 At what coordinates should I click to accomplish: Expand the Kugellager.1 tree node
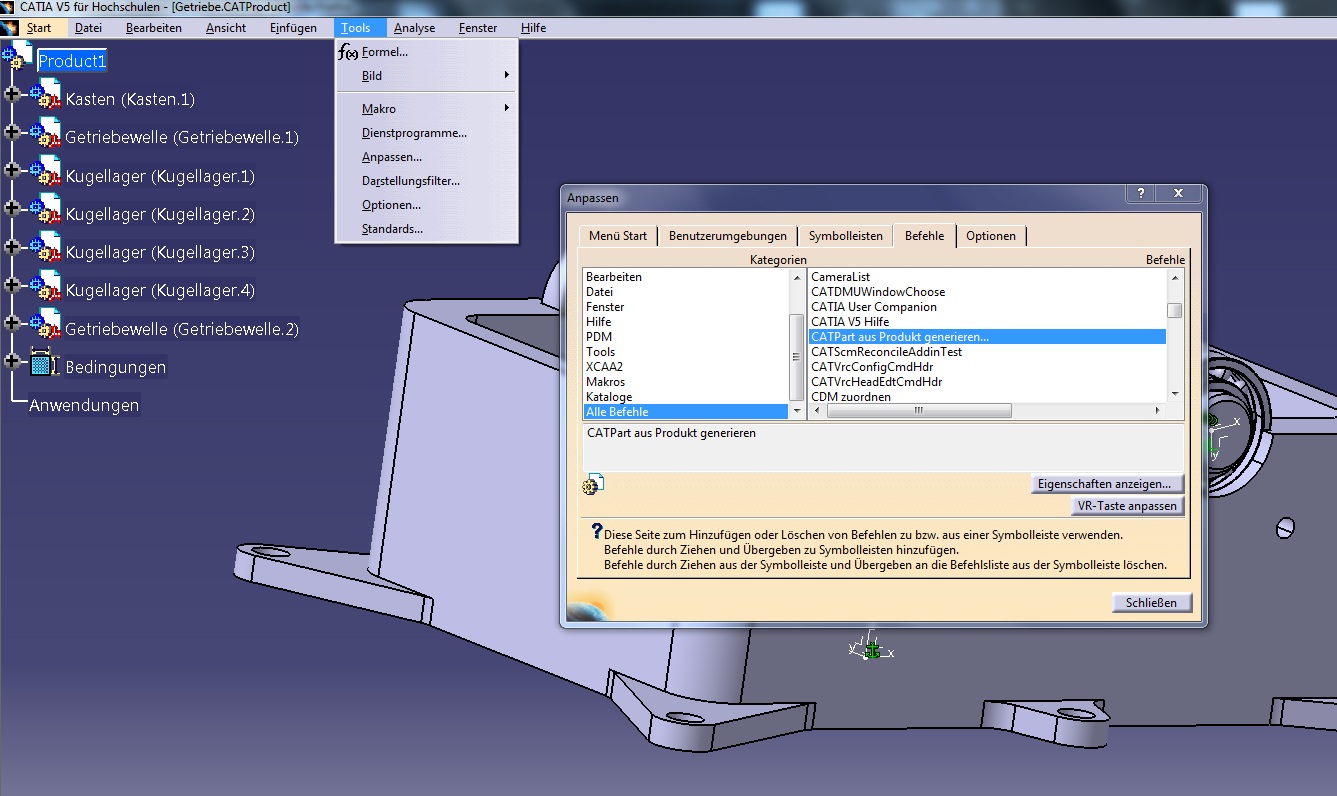click(12, 170)
